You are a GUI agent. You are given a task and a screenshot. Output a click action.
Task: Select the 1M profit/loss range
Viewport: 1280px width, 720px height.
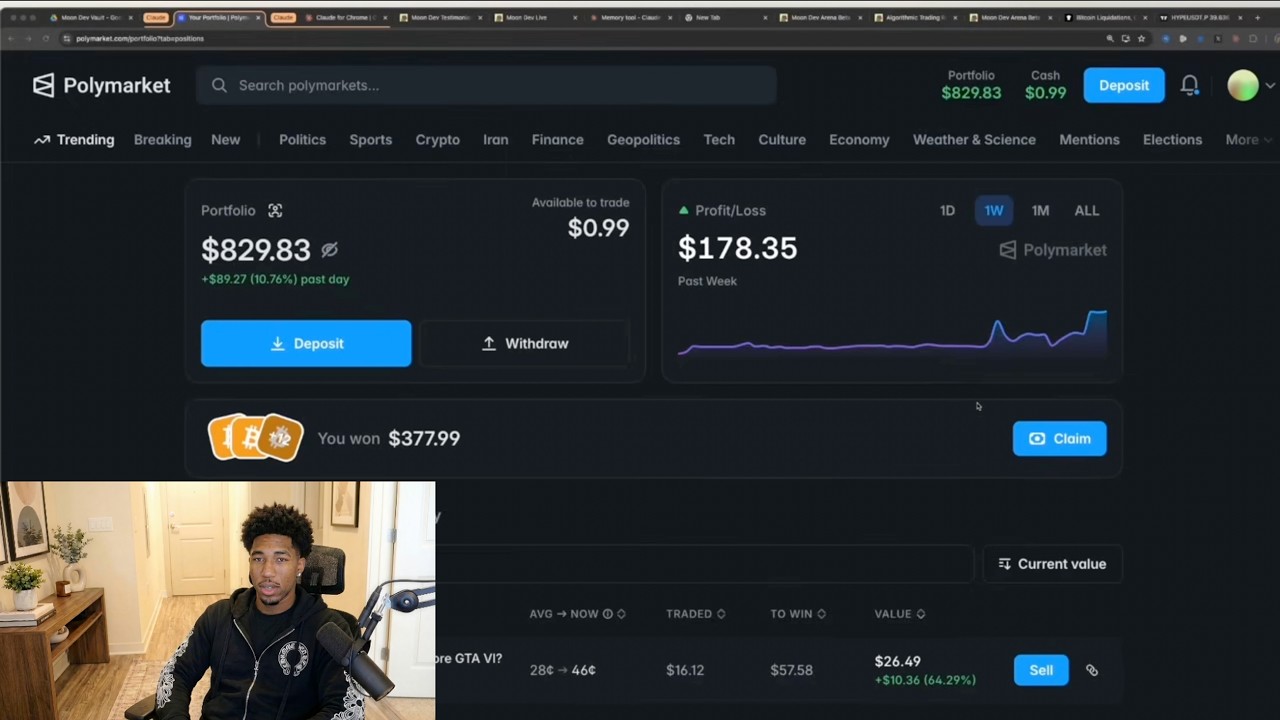pyautogui.click(x=1040, y=210)
